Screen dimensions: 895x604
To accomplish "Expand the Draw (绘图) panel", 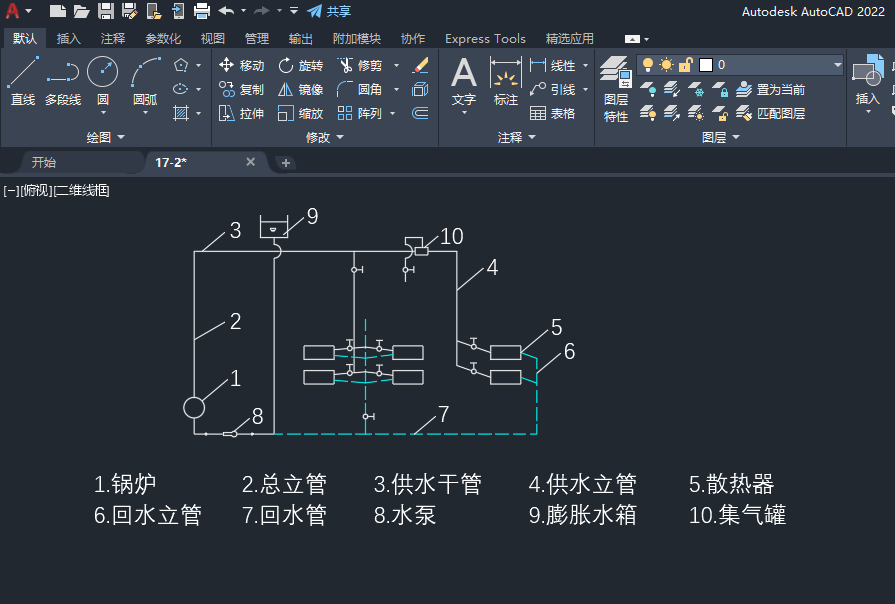I will (105, 136).
